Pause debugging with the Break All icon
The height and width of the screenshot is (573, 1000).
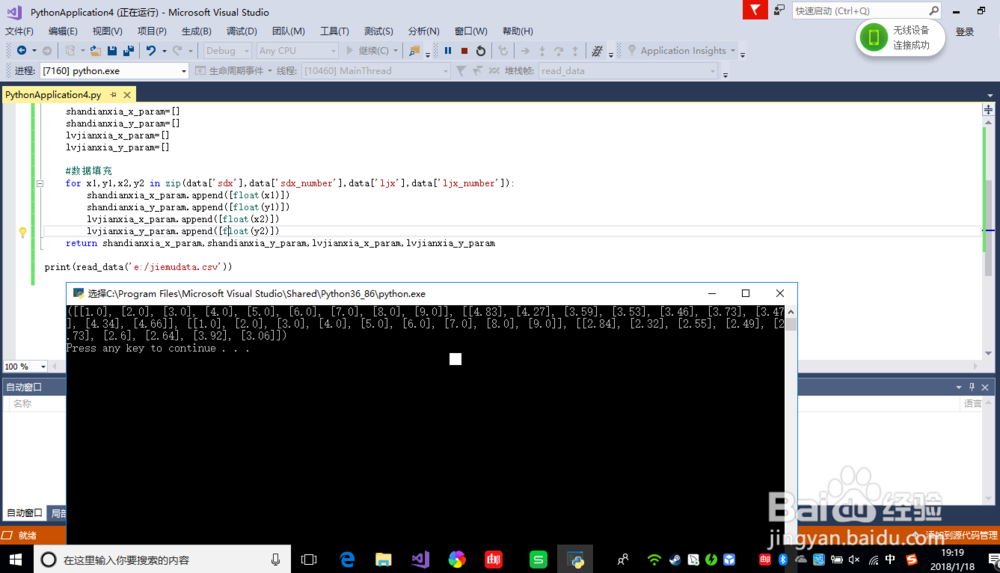click(x=448, y=50)
